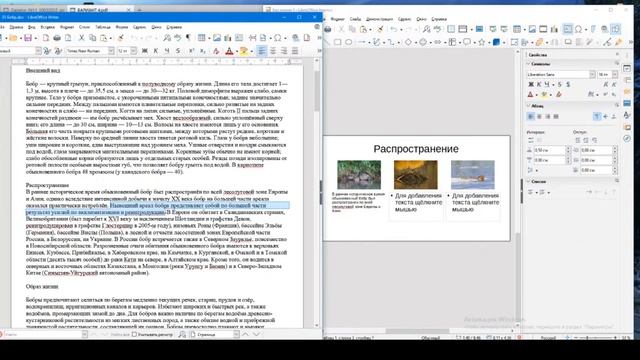
Task: Check the Учитывать регистр checkbox
Action: (134, 335)
